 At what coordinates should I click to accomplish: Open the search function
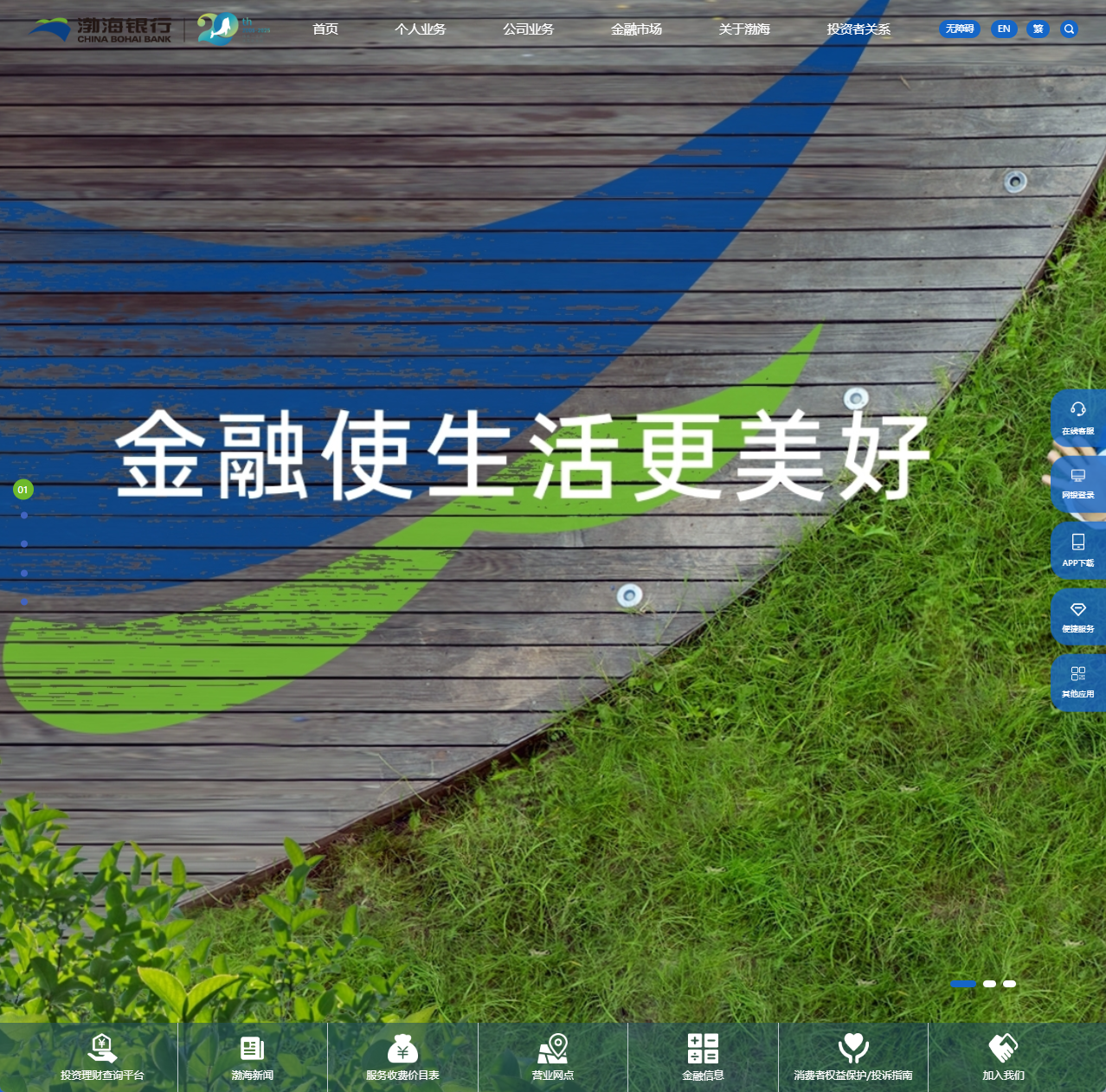[1069, 29]
